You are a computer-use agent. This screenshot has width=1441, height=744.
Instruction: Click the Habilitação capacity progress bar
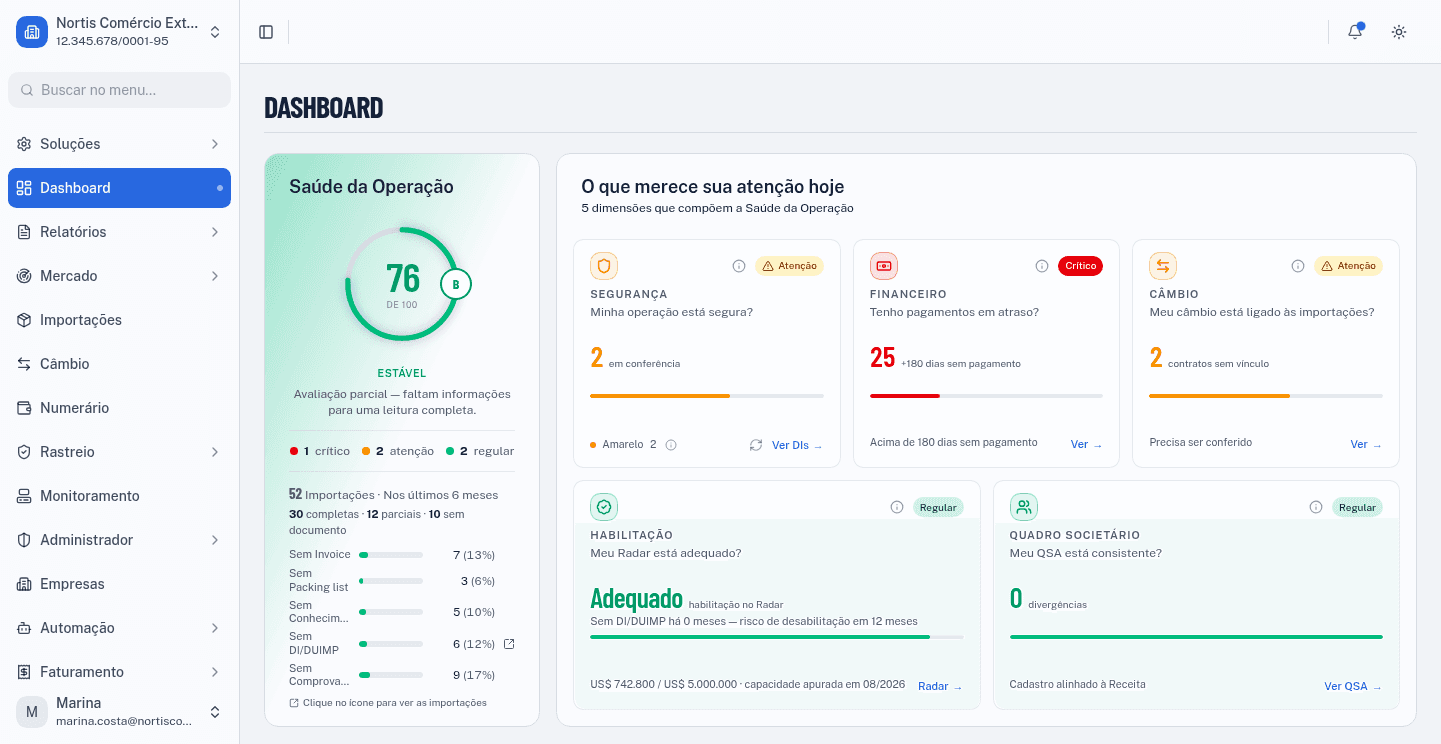click(777, 636)
